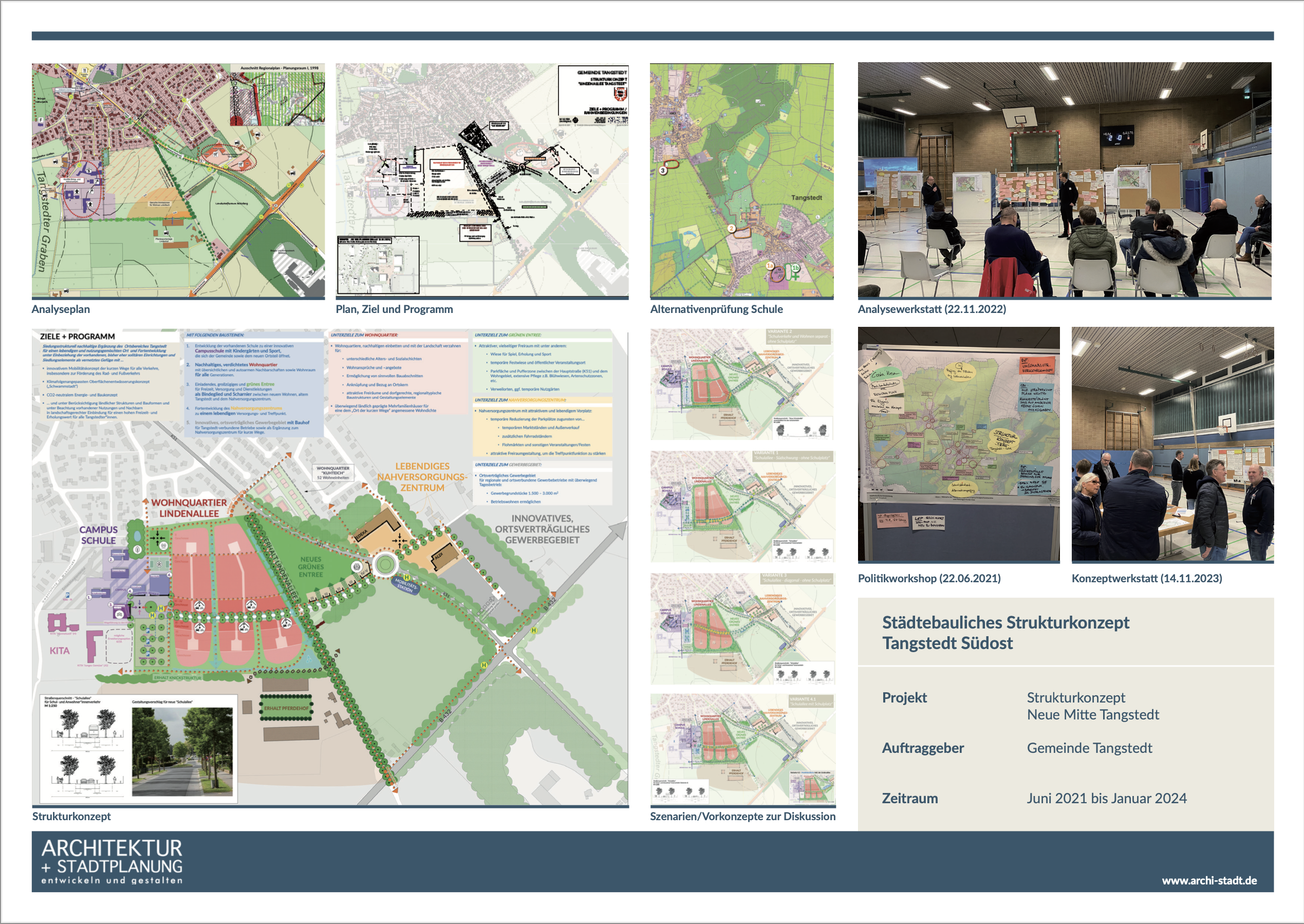Viewport: 1304px width, 924px height.
Task: Open the www.archi-stadt.de link
Action: [x=1209, y=880]
